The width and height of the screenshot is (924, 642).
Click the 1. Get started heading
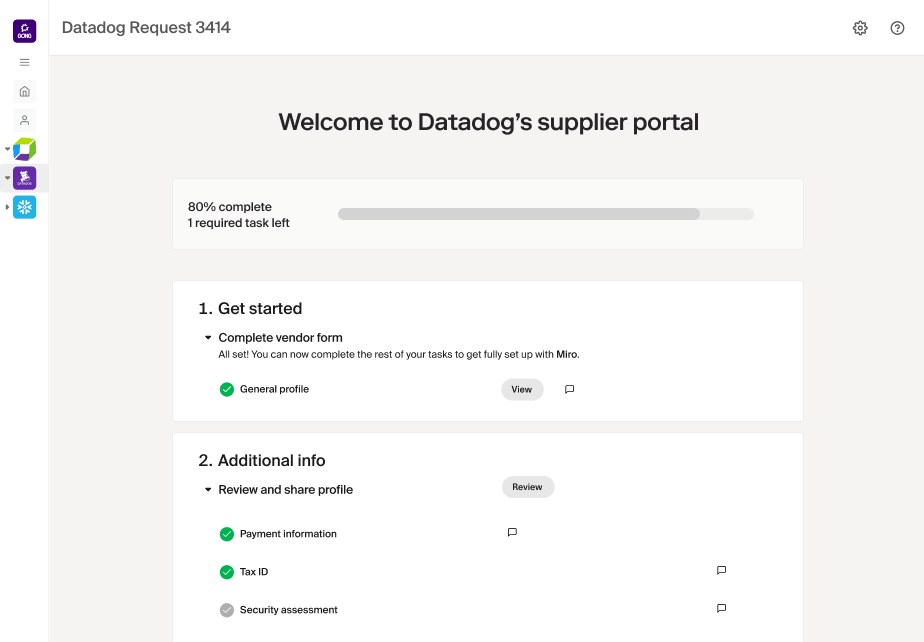point(250,308)
